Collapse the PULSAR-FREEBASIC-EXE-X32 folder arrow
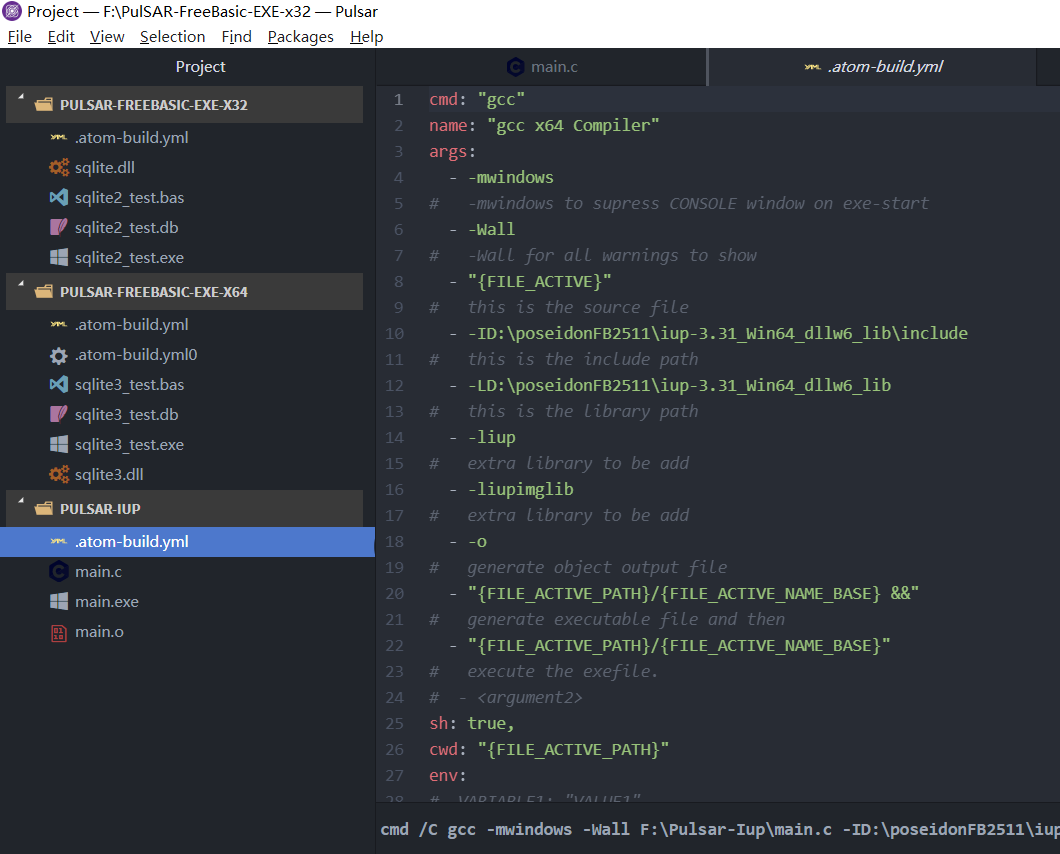 (x=21, y=97)
